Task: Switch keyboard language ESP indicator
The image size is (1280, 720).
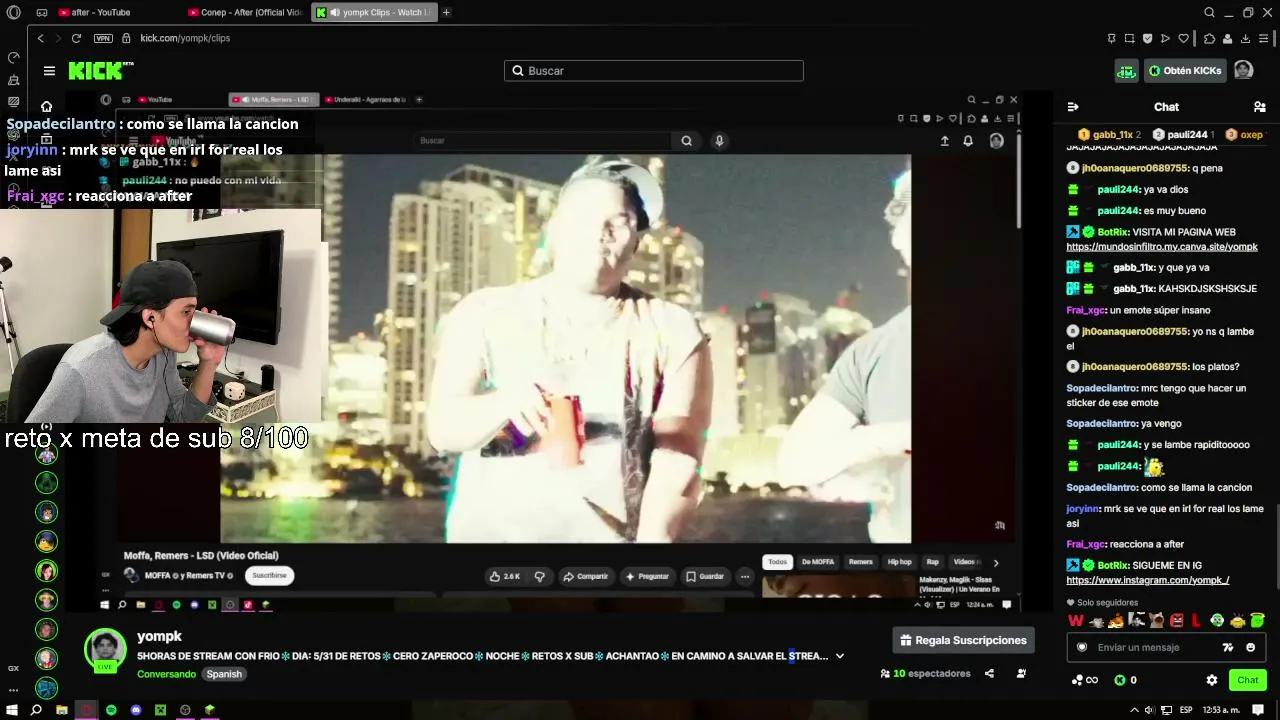Action: click(1187, 710)
